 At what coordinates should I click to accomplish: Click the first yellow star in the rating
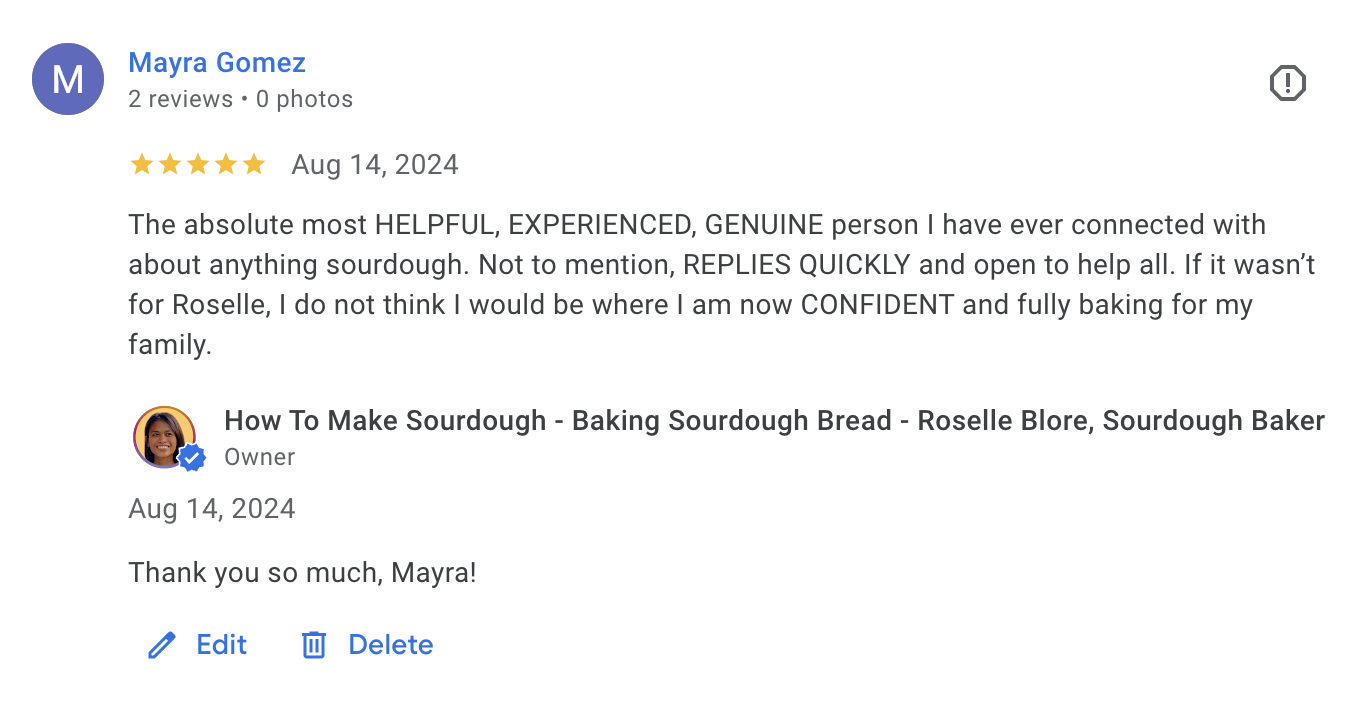(141, 164)
